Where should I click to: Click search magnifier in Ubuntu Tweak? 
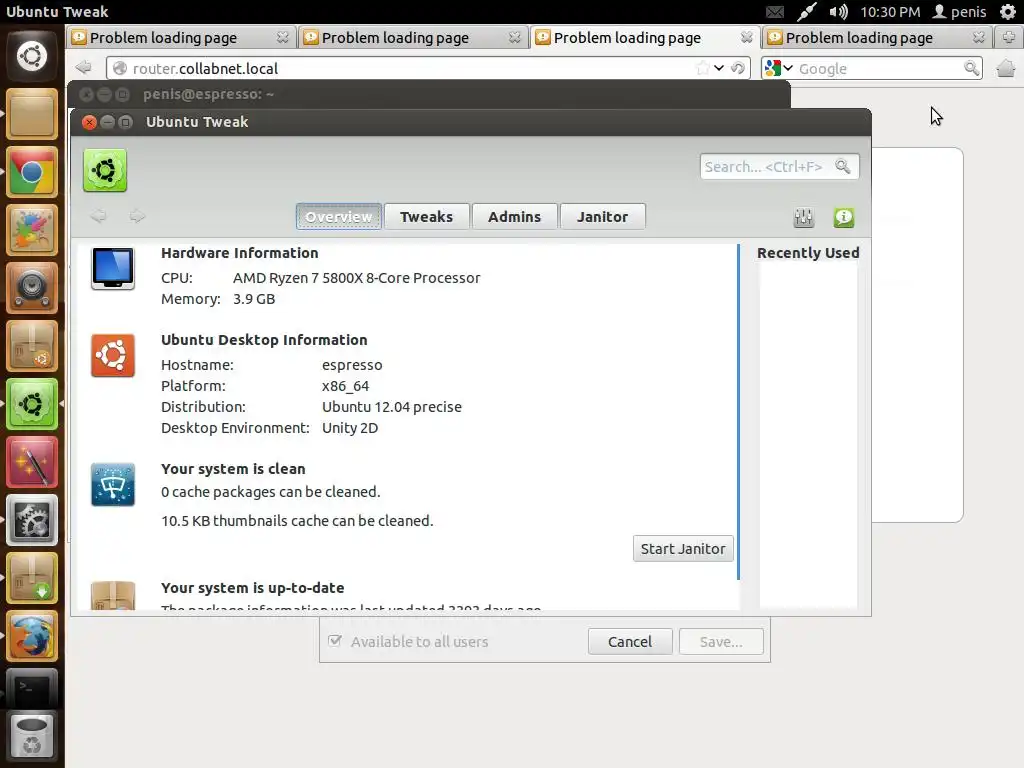click(x=843, y=167)
